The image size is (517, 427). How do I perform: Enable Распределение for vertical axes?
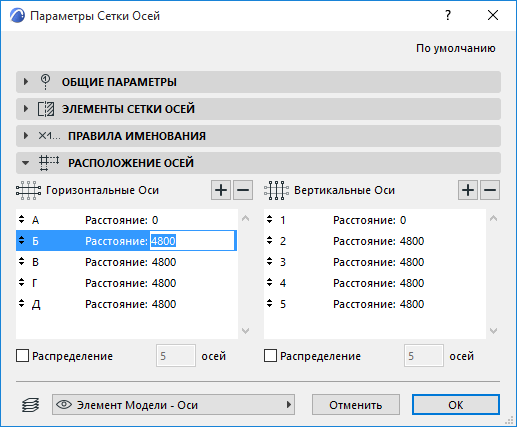click(270, 356)
